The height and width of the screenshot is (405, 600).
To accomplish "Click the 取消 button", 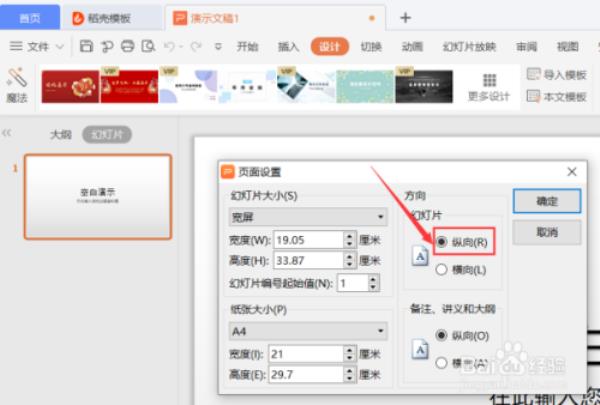I will point(546,232).
